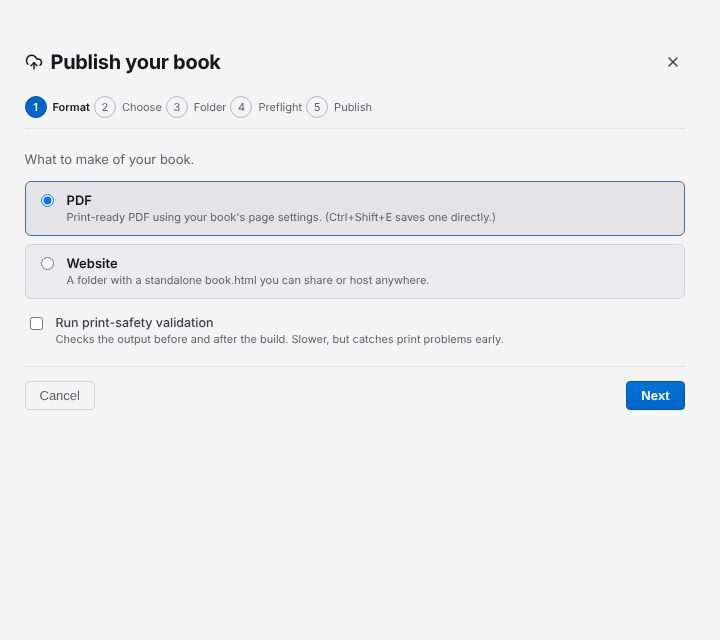The width and height of the screenshot is (720, 640).
Task: Enable Run print-safety validation checkbox
Action: click(x=36, y=323)
